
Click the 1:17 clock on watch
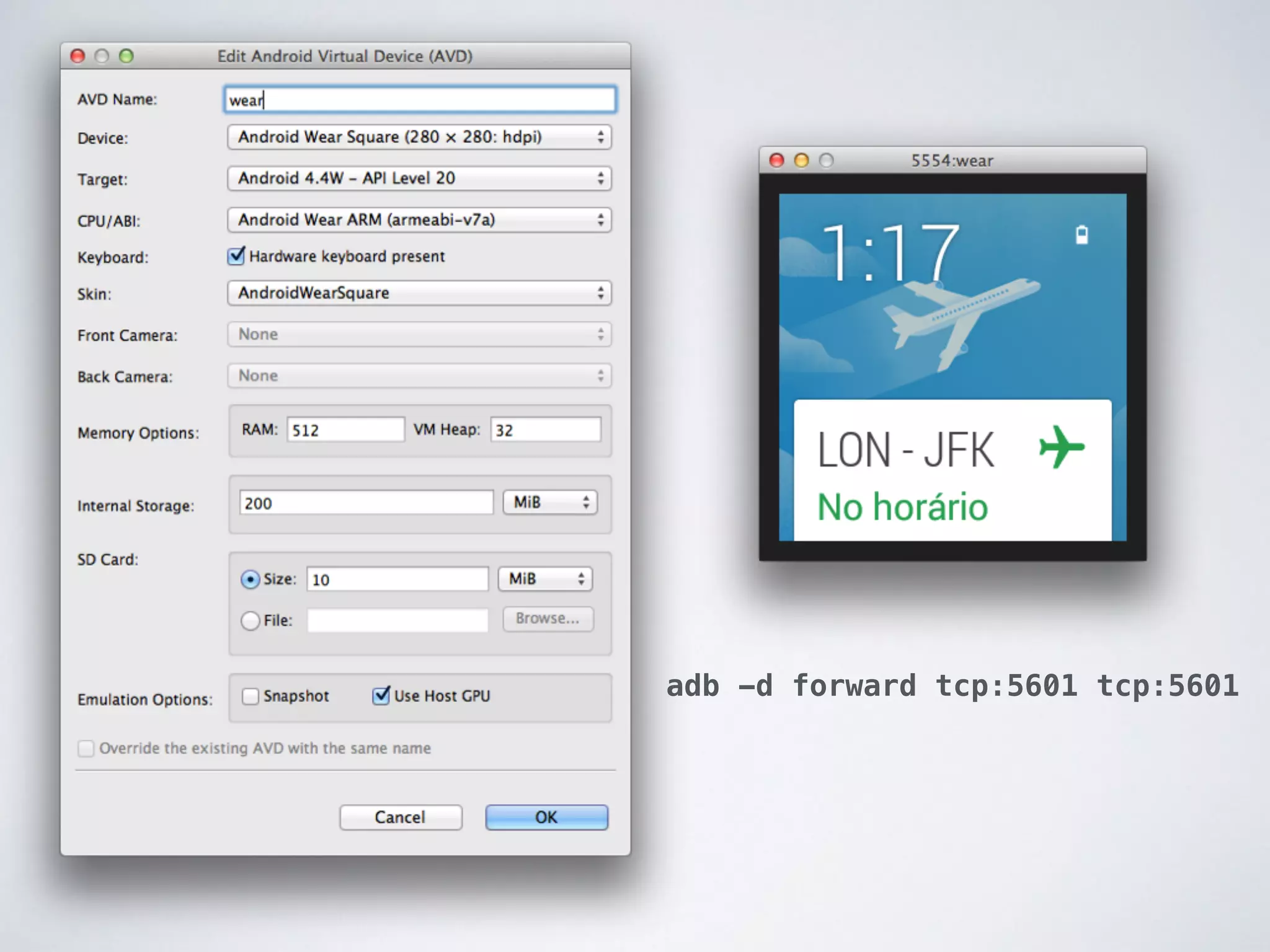click(890, 253)
